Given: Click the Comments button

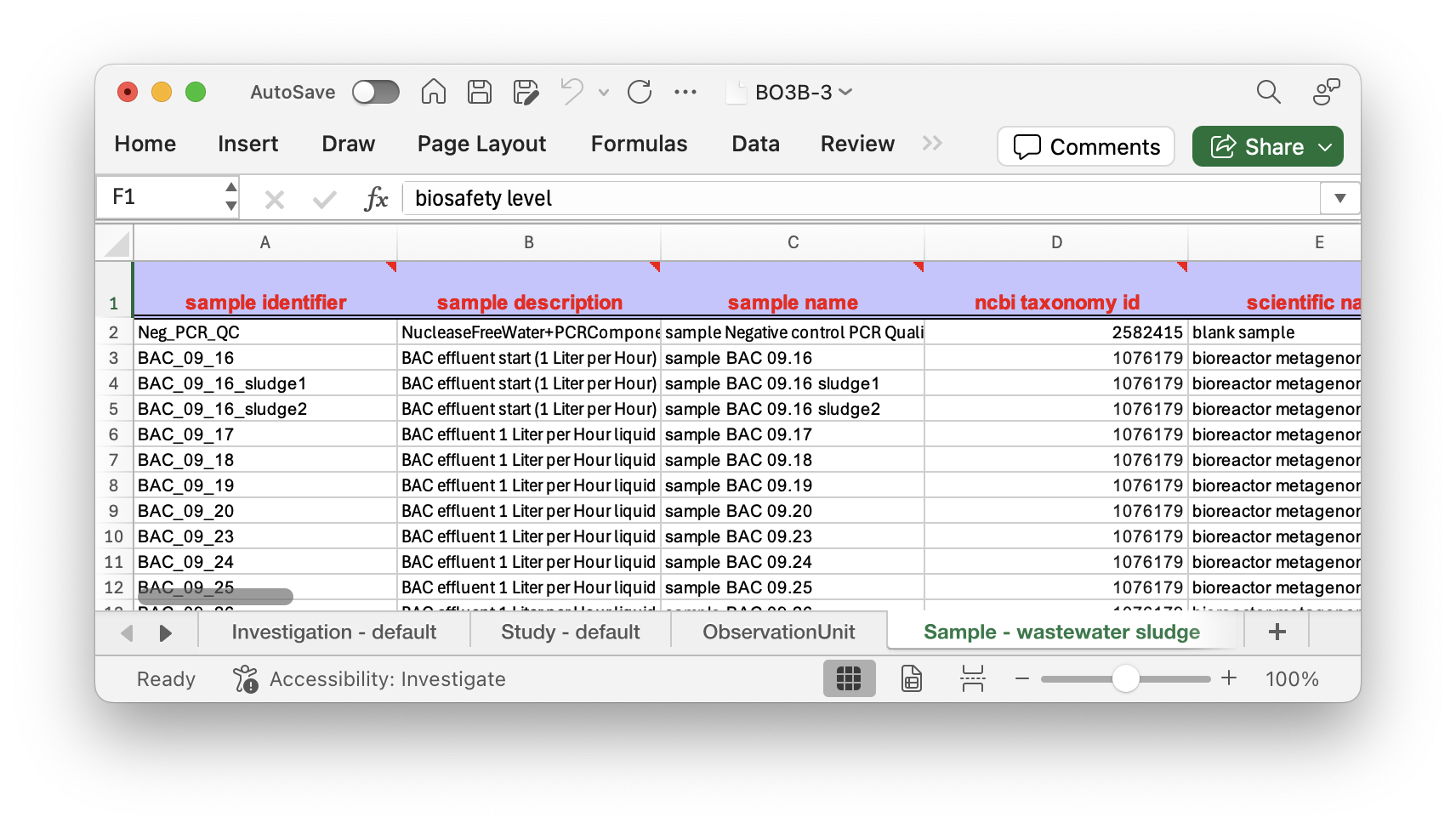Looking at the screenshot, I should click(x=1086, y=147).
